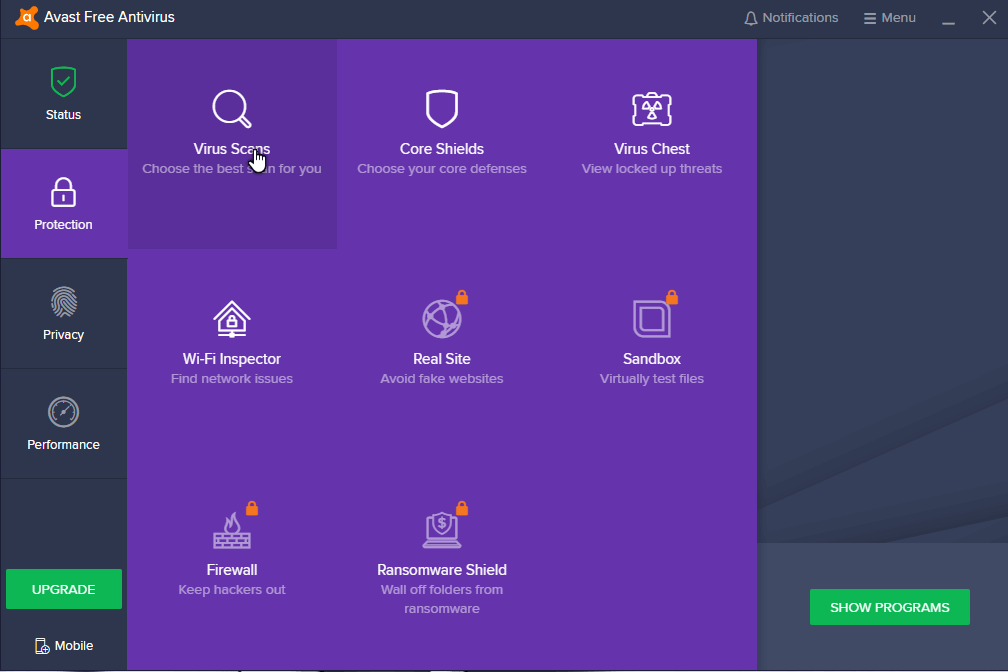
Task: Select the Real Site title
Action: pyautogui.click(x=442, y=359)
